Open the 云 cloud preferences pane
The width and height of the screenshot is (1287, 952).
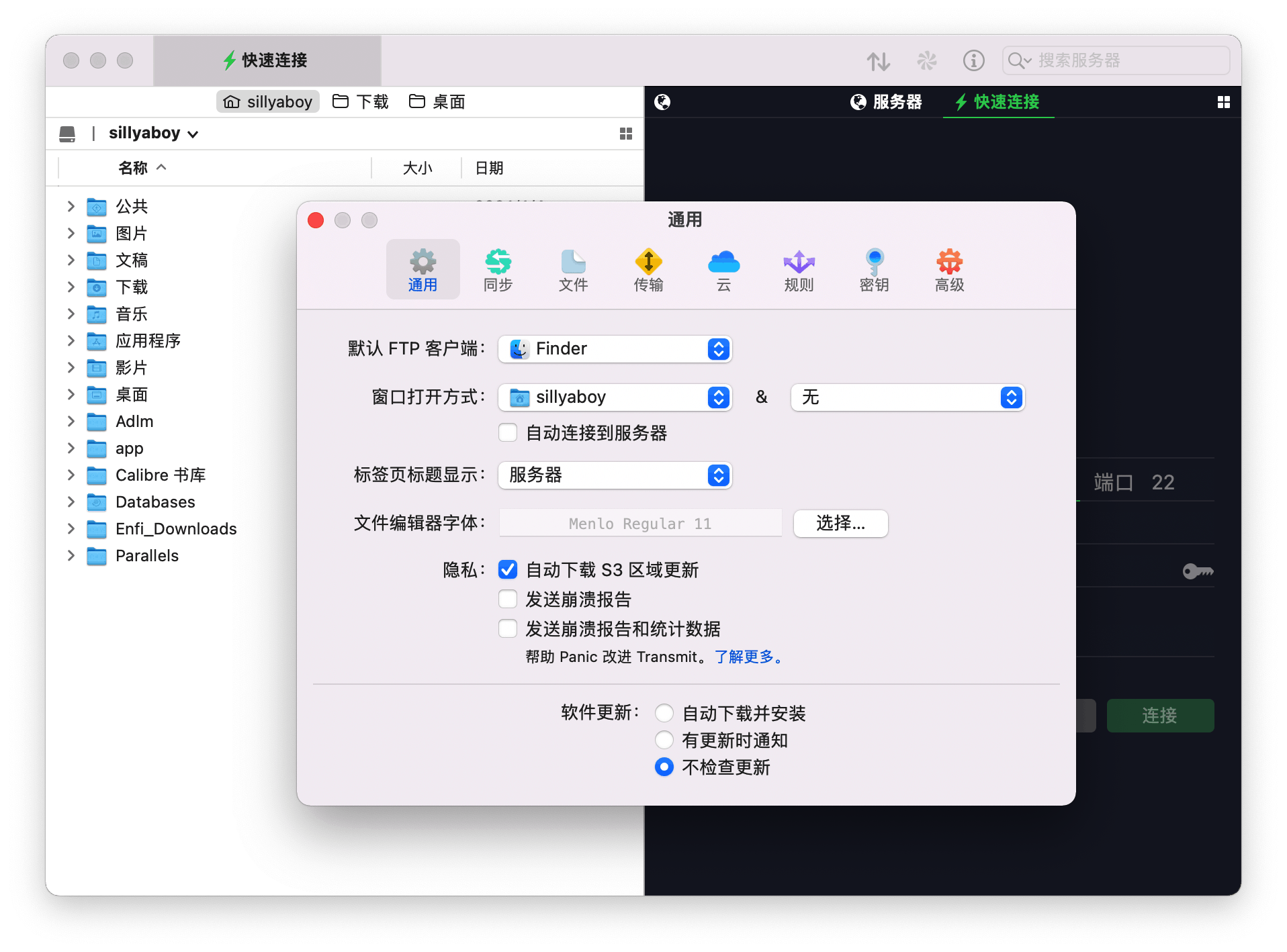[x=723, y=270]
